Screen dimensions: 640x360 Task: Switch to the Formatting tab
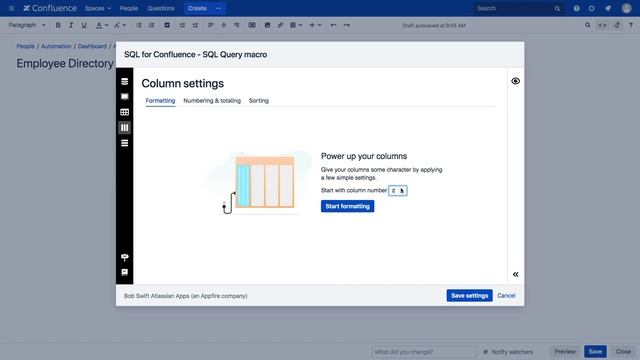click(160, 100)
